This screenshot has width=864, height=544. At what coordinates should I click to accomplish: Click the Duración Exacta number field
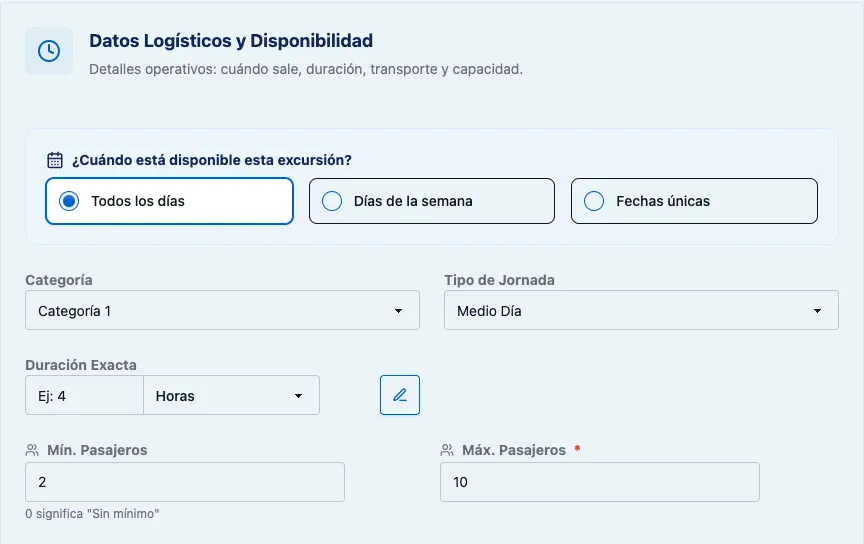point(84,395)
